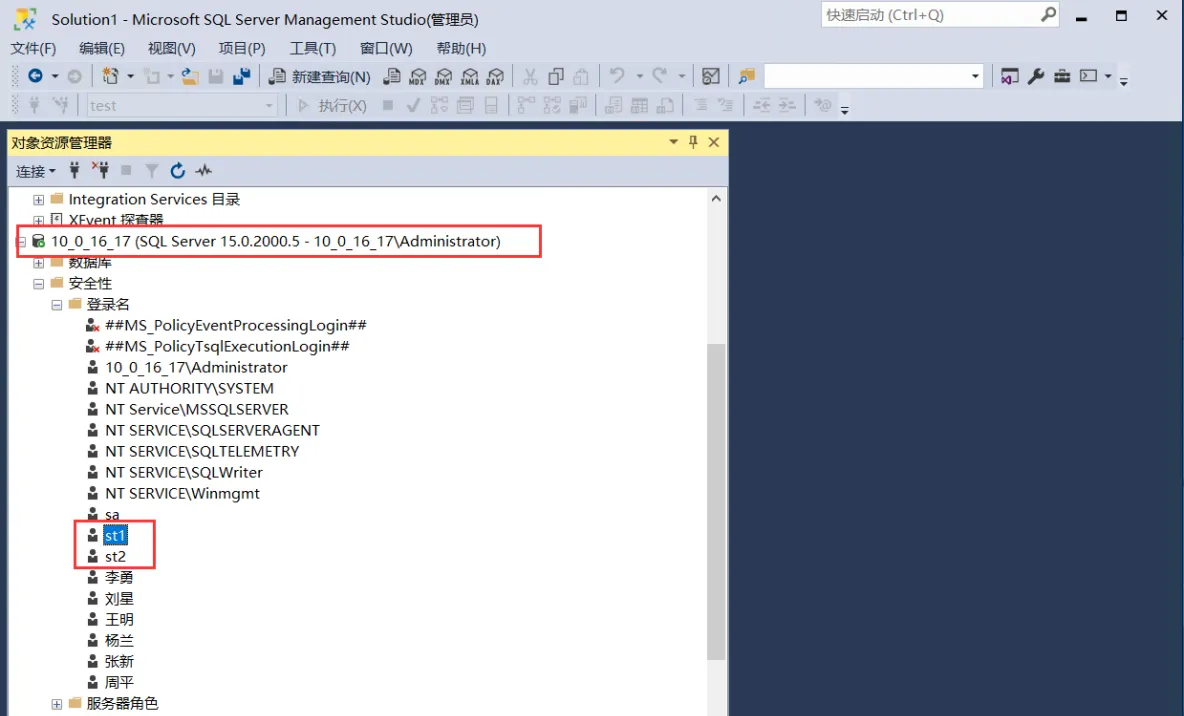Open the 视图(V) menu
The width and height of the screenshot is (1184, 716).
[x=171, y=48]
